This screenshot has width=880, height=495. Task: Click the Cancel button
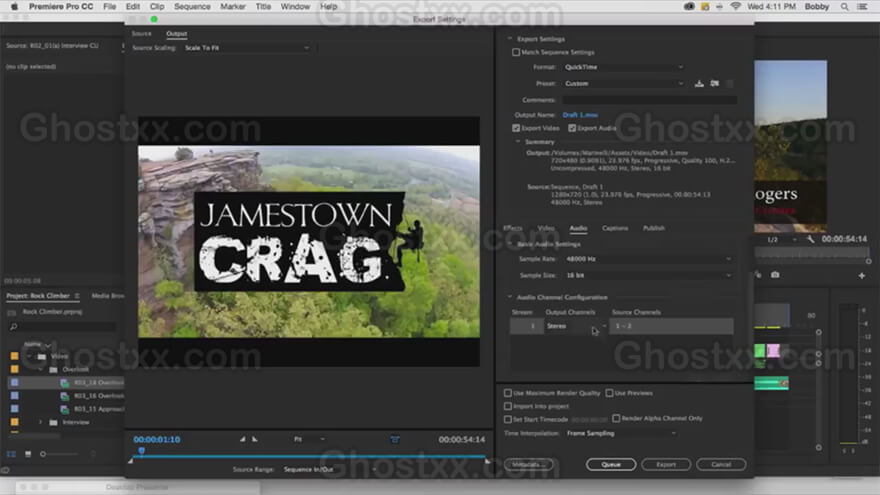721,465
